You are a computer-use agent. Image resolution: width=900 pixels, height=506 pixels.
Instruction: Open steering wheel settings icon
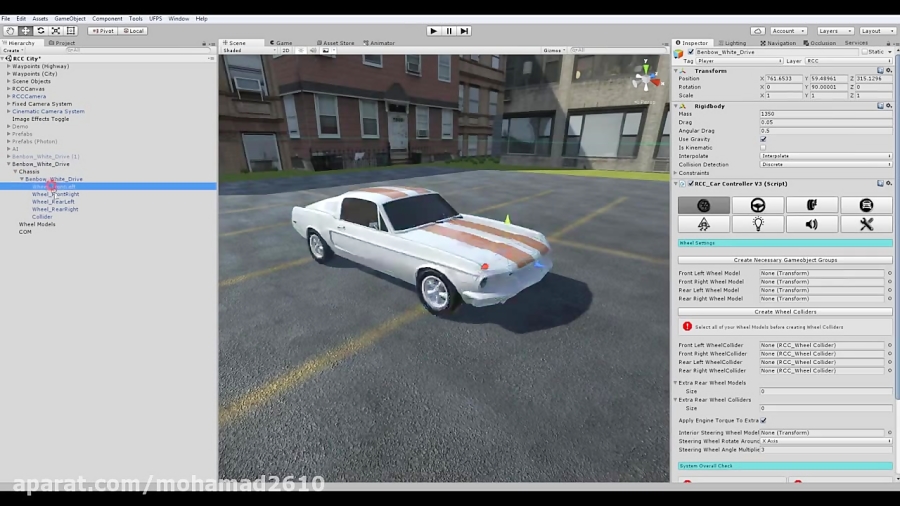[x=758, y=205]
